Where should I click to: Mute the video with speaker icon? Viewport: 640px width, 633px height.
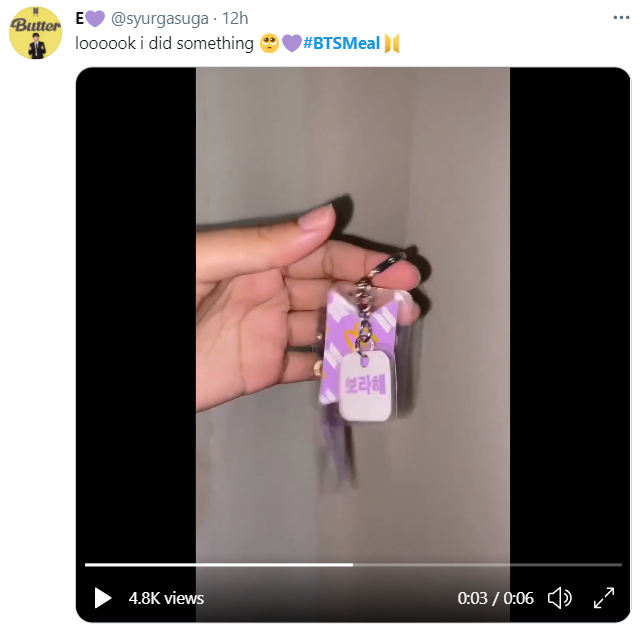[x=560, y=598]
